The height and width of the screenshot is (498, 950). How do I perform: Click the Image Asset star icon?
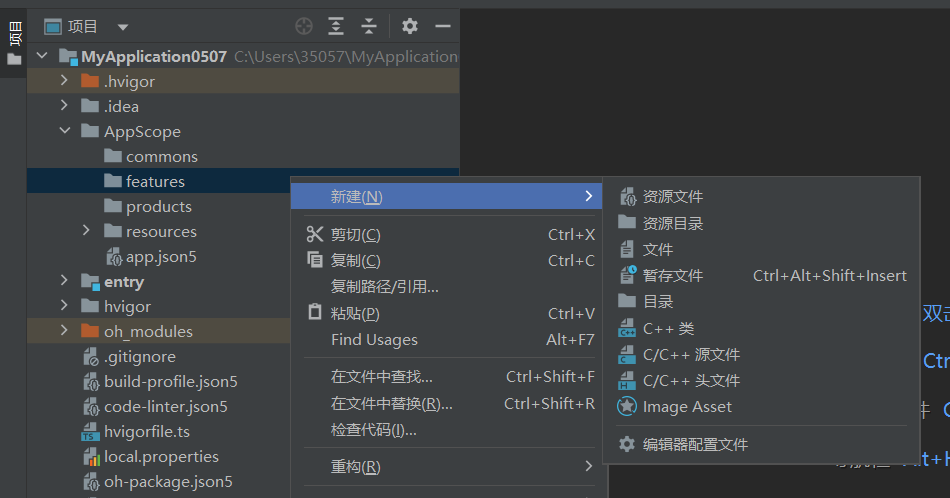pyautogui.click(x=627, y=407)
